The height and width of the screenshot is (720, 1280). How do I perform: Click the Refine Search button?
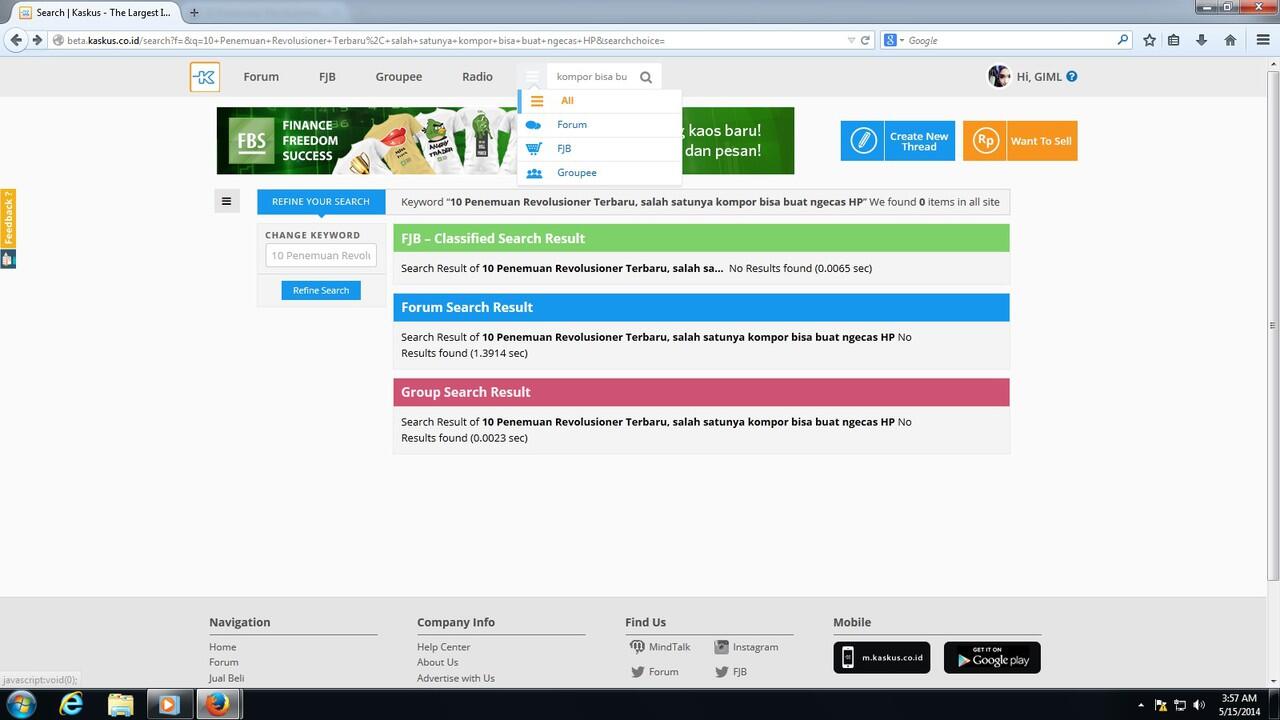click(321, 290)
